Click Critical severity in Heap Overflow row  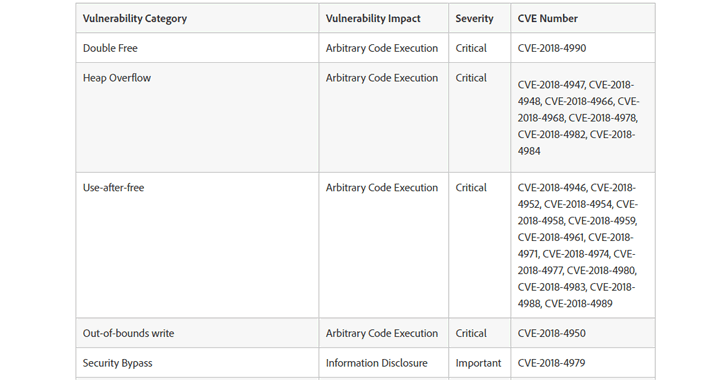tap(471, 78)
